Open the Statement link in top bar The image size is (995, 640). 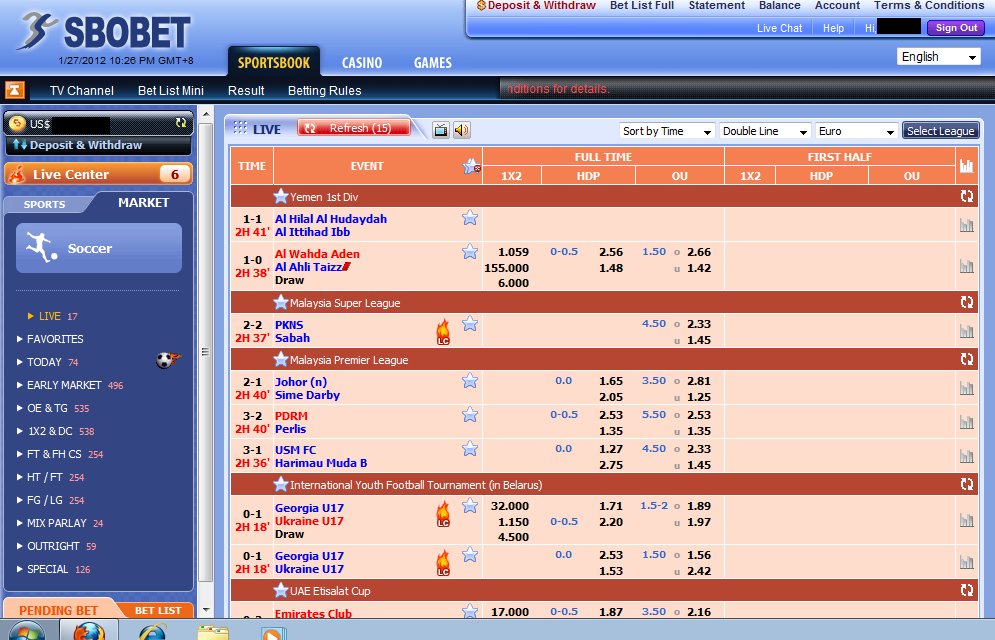tap(716, 6)
